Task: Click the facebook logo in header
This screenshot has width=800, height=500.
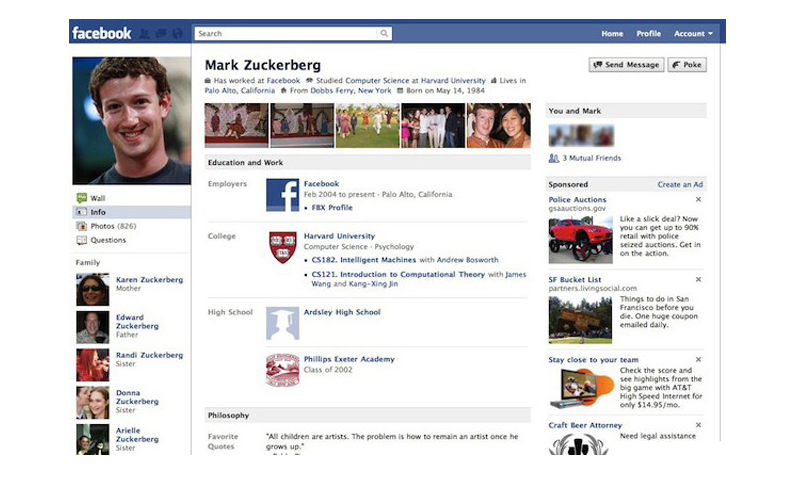Action: click(x=102, y=33)
